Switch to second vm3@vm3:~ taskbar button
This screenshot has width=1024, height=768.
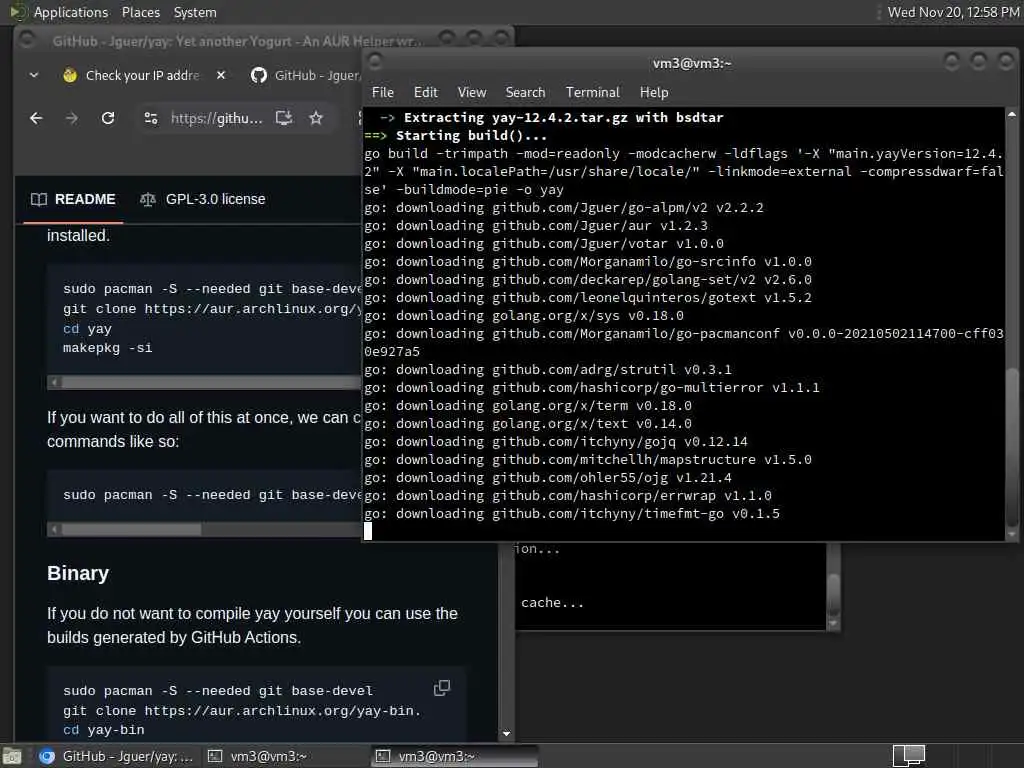click(x=455, y=756)
